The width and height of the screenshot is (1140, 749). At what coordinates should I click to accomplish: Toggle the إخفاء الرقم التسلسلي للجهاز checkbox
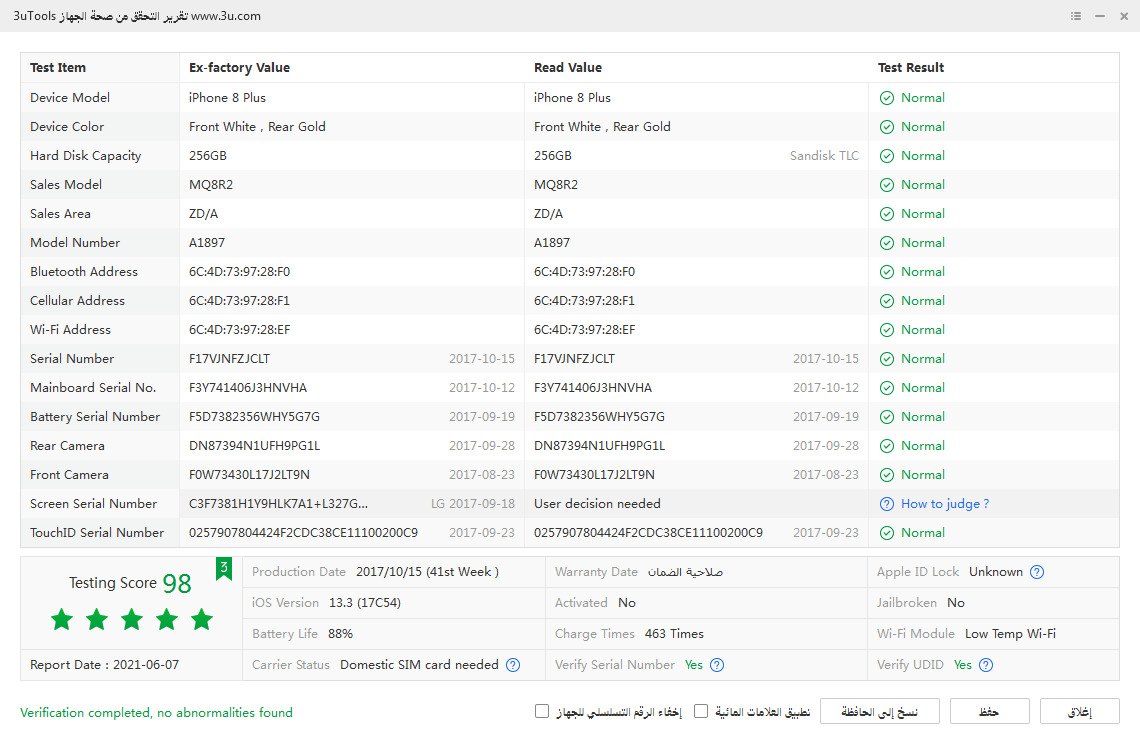542,711
